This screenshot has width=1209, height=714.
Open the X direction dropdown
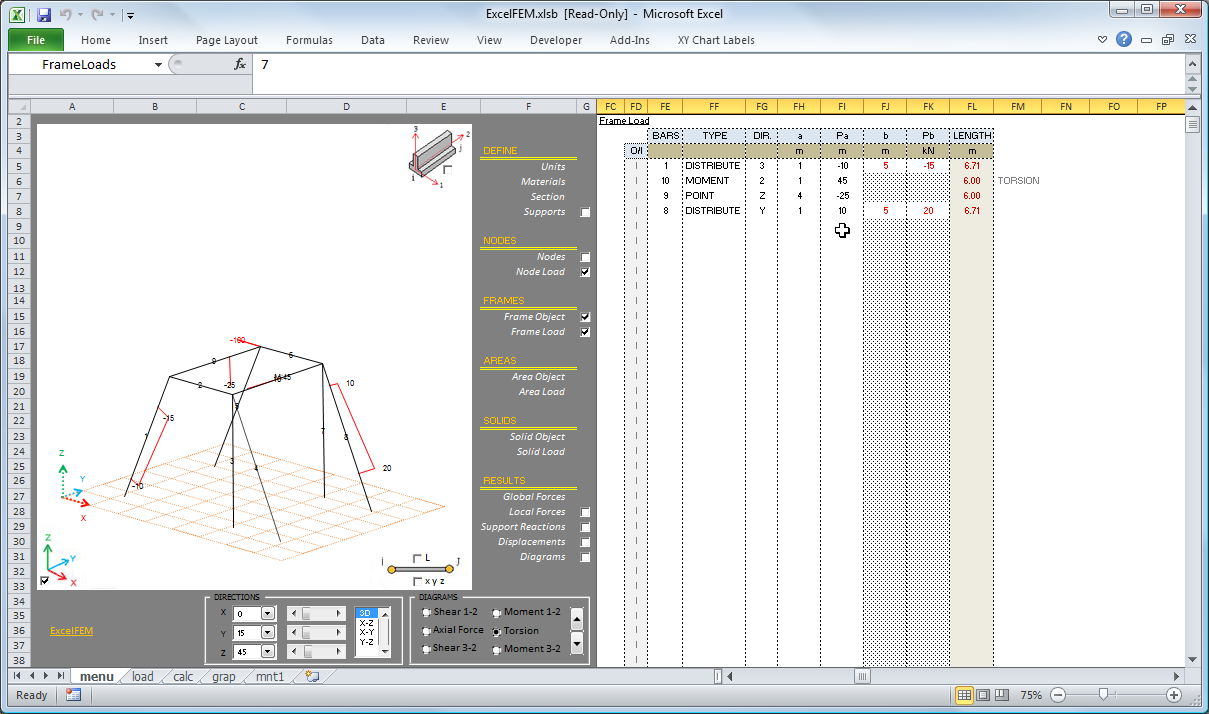coord(268,613)
